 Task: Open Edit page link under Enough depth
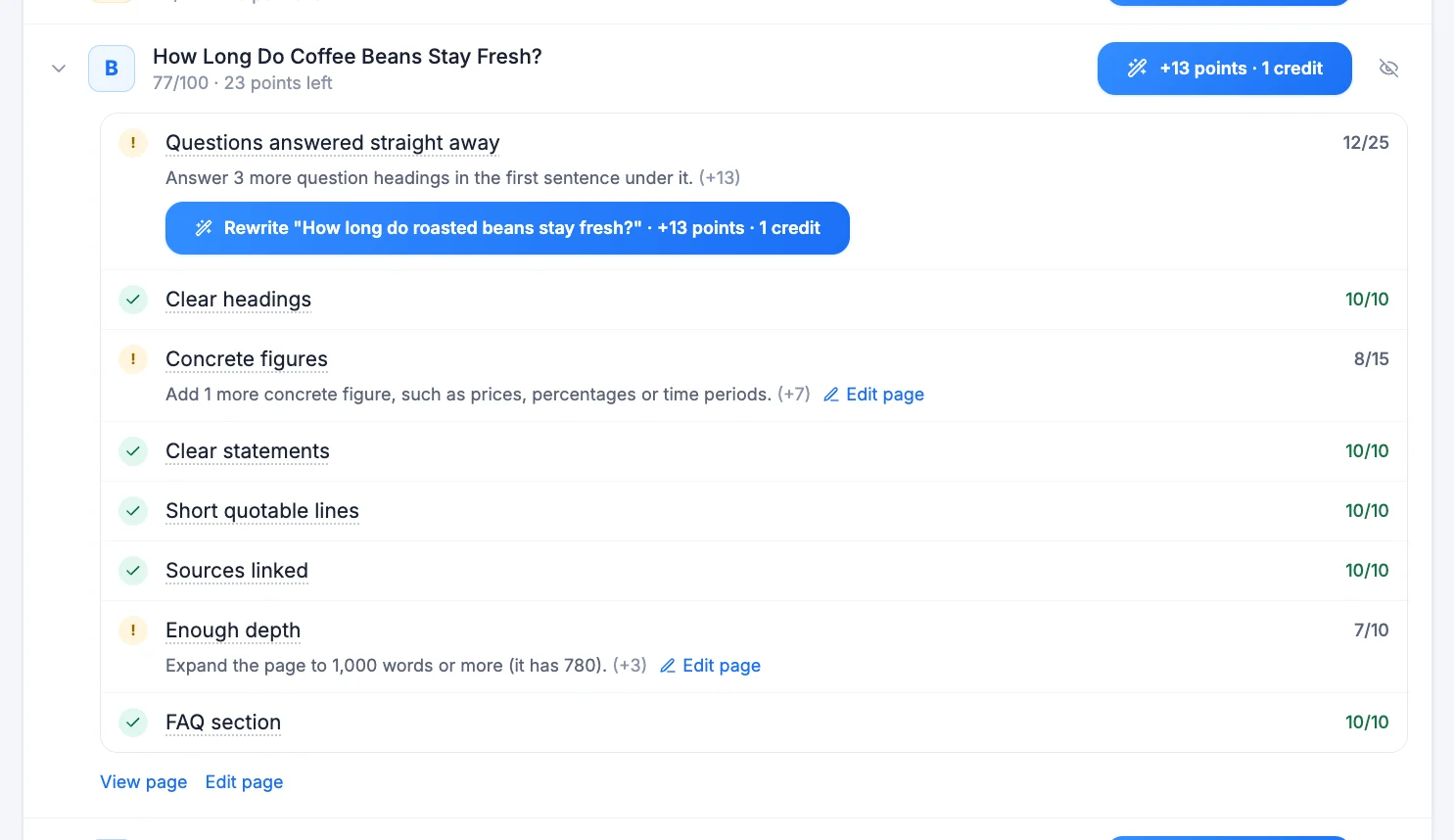pos(710,666)
